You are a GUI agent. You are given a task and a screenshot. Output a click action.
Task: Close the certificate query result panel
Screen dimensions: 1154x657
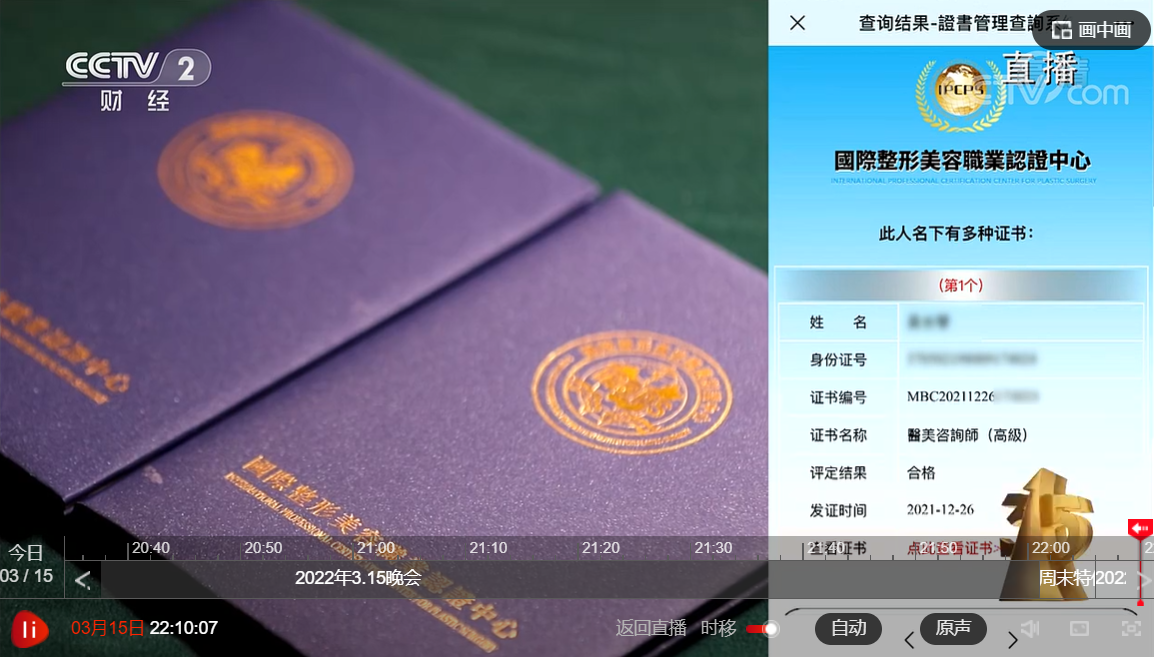(797, 23)
